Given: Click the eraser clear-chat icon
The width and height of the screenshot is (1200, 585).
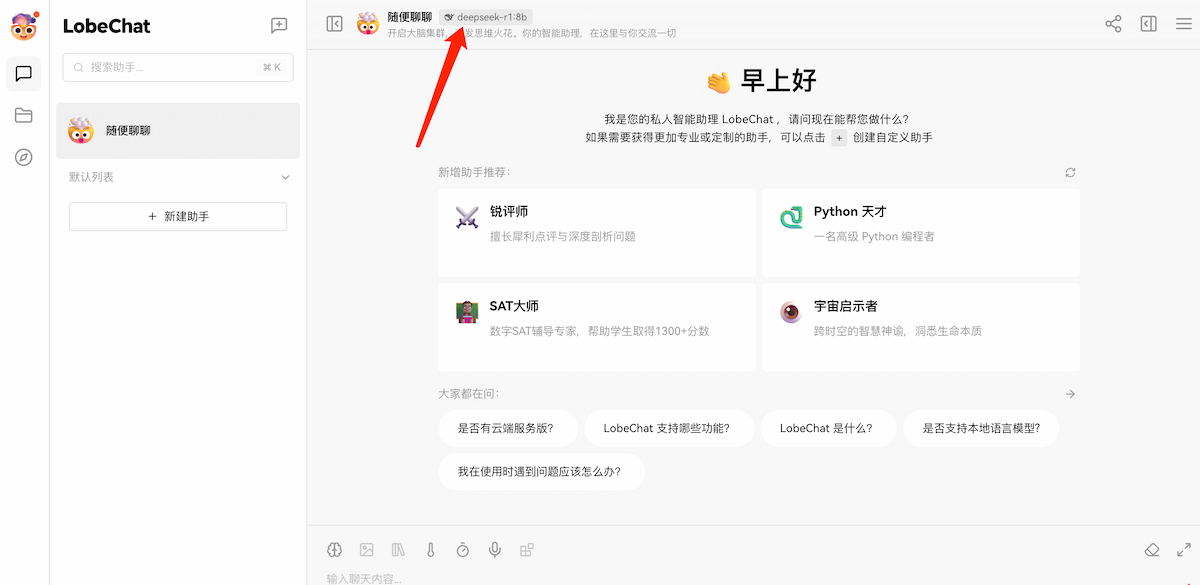Looking at the screenshot, I should click(1152, 550).
